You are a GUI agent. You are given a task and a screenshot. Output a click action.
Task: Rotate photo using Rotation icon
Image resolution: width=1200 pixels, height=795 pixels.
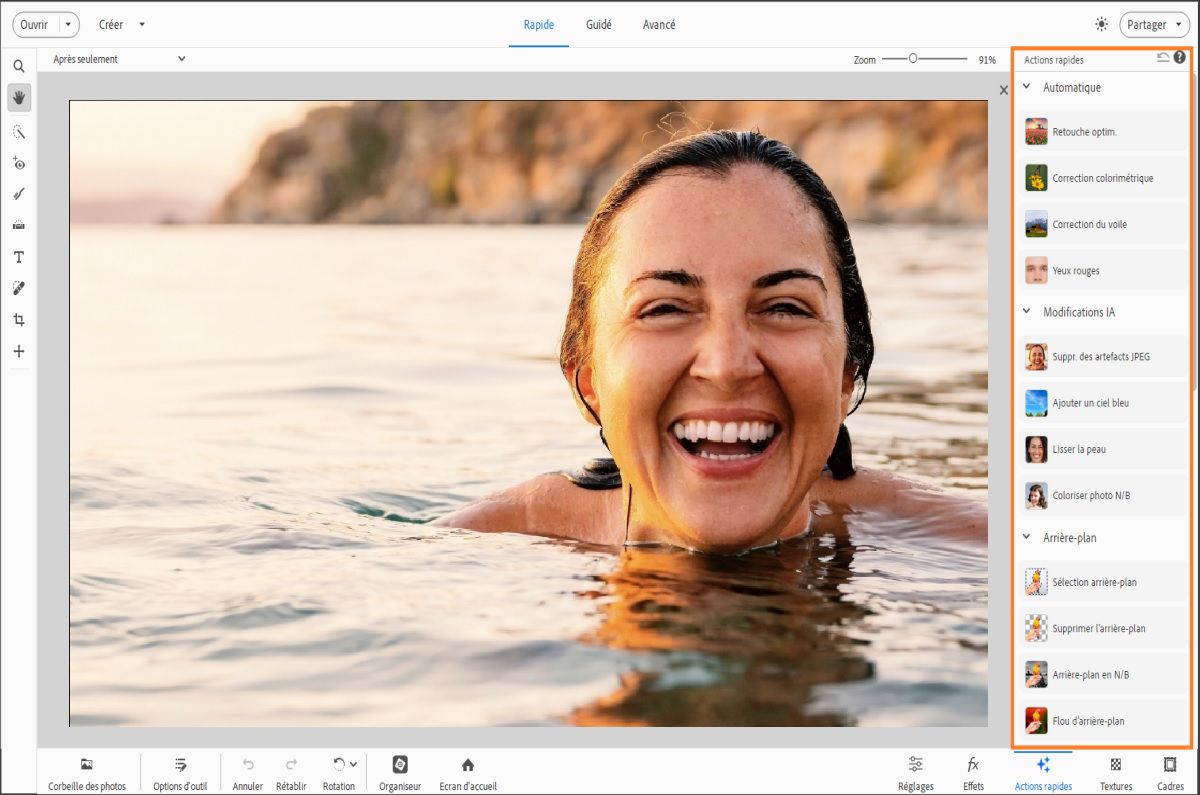click(x=339, y=764)
